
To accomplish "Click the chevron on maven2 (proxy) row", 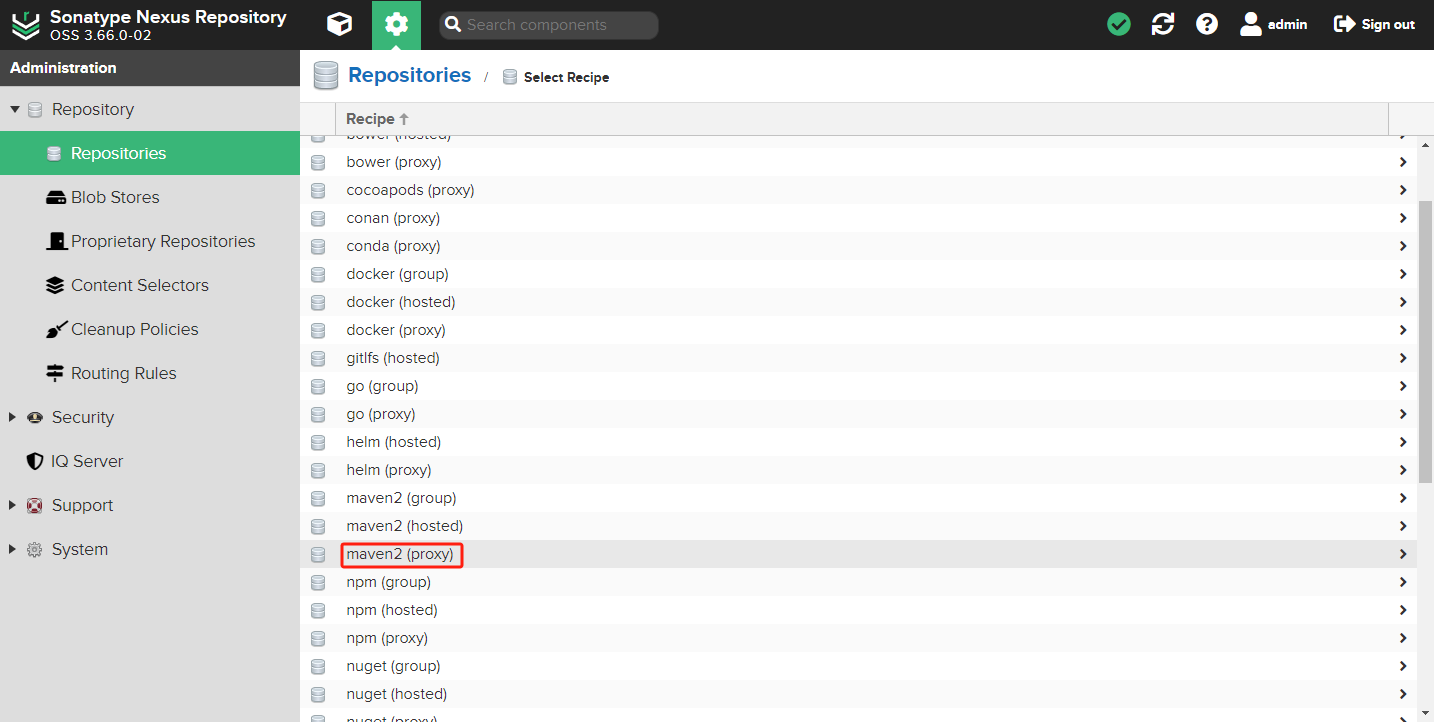I will (x=1403, y=554).
